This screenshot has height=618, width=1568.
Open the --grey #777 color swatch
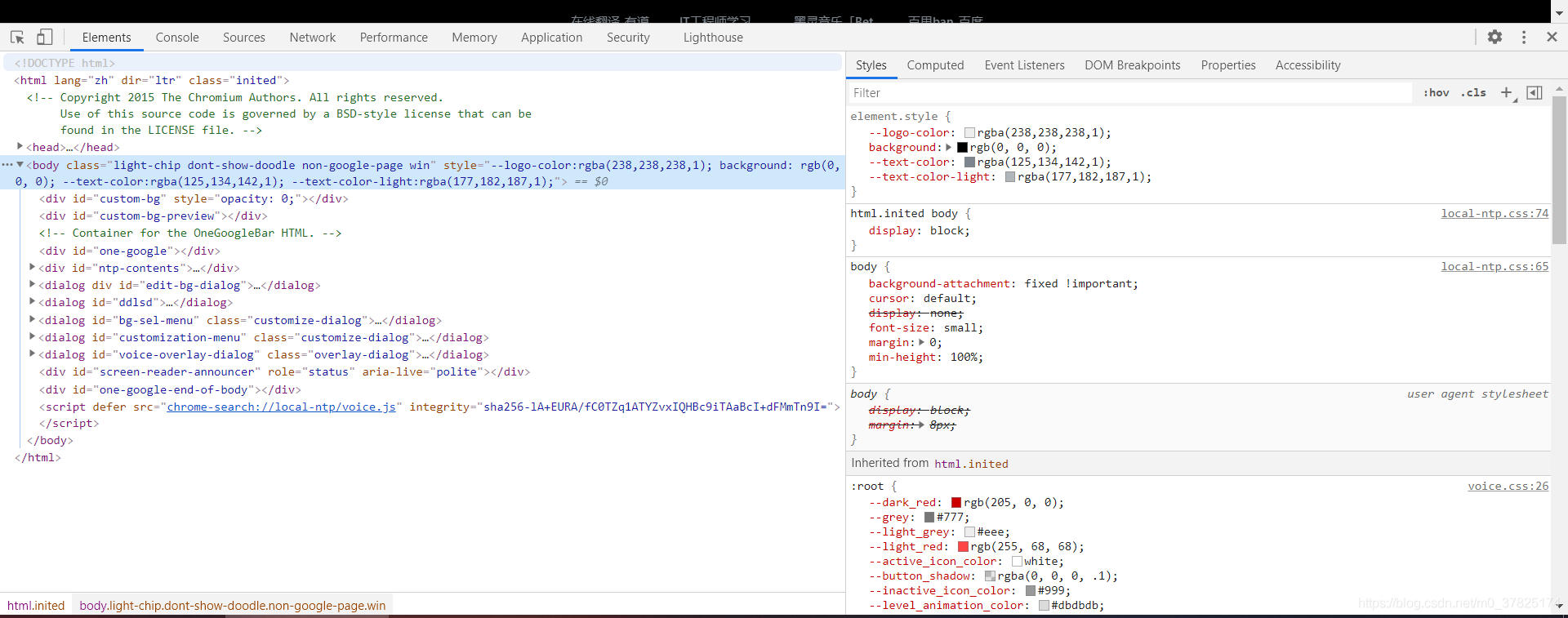(x=929, y=517)
